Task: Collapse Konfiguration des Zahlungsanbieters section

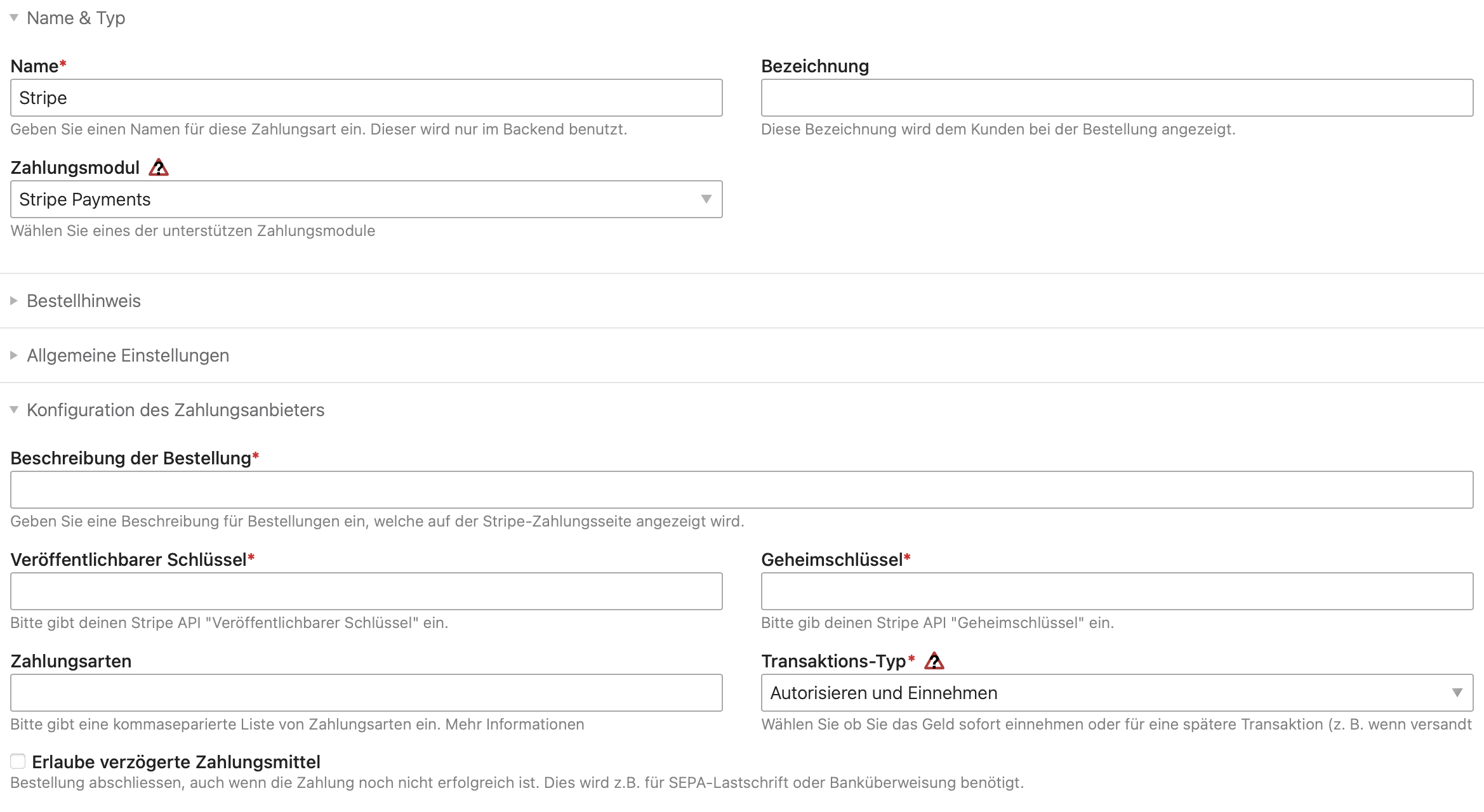Action: coord(14,410)
